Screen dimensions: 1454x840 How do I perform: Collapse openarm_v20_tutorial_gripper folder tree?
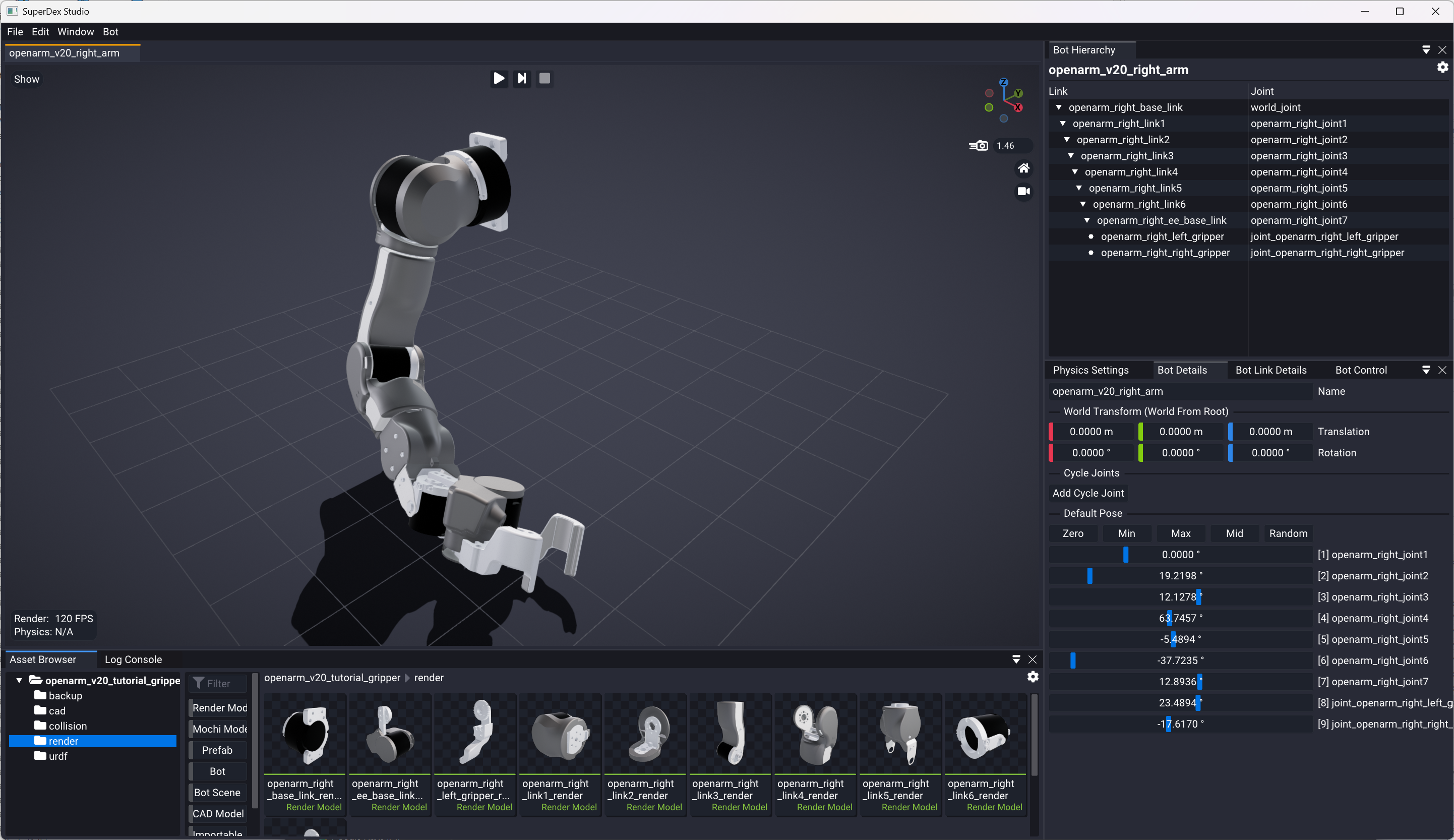pyautogui.click(x=19, y=681)
